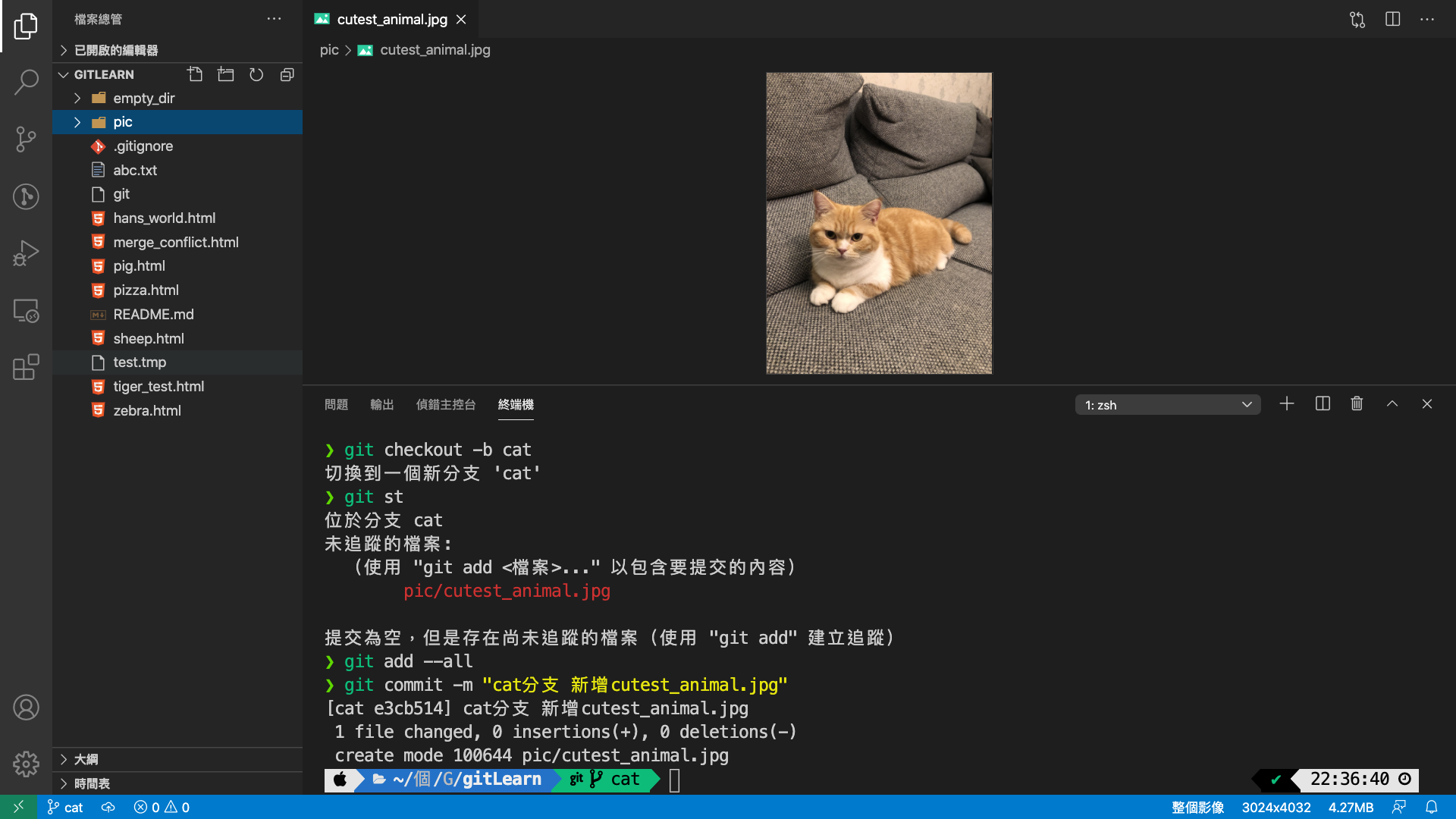Viewport: 1456px width, 819px height.
Task: Split the editor to the right
Action: tap(1392, 20)
